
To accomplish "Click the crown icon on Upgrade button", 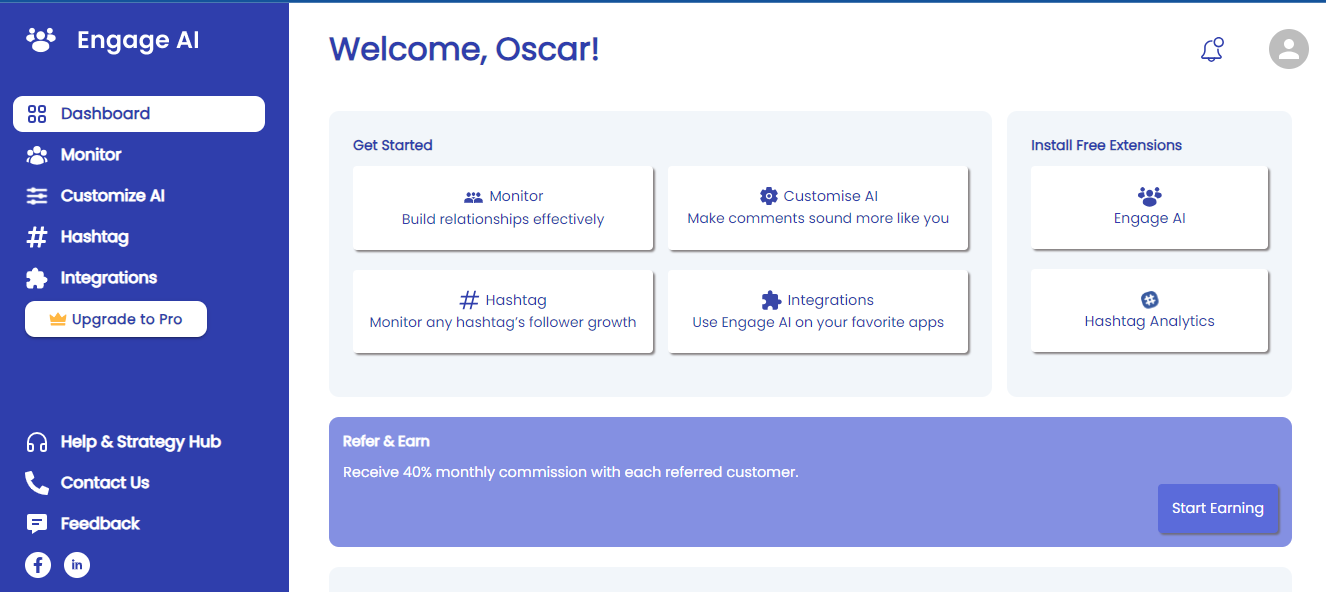I will (57, 320).
